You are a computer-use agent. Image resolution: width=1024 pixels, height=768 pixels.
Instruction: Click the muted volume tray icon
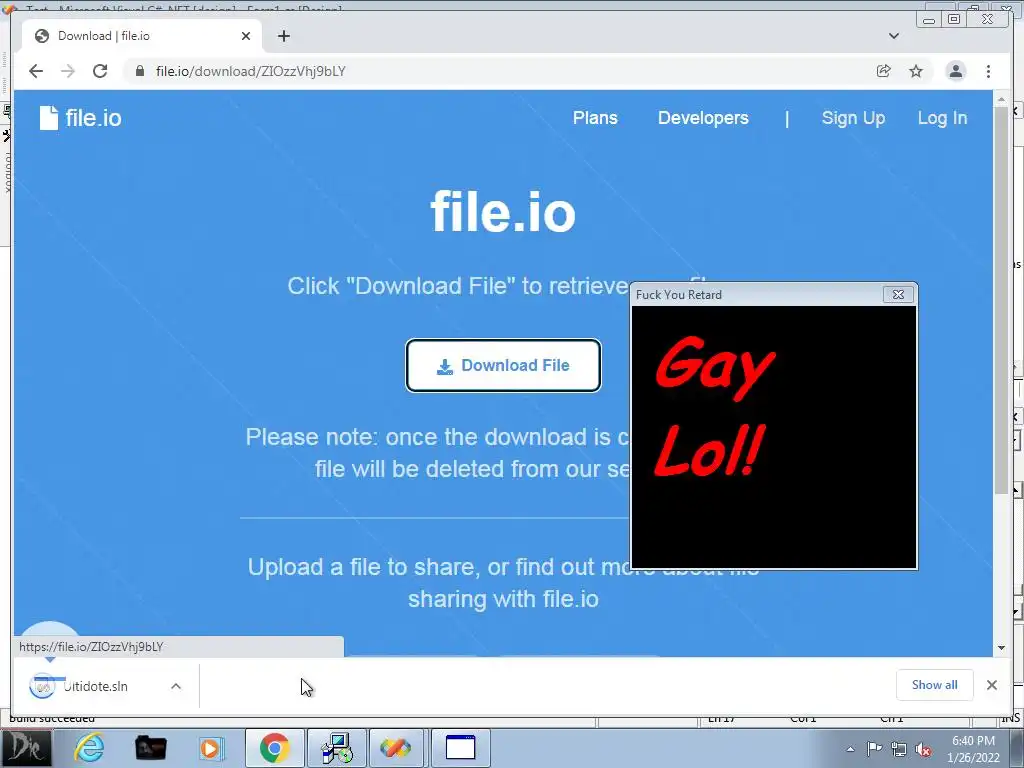pyautogui.click(x=923, y=749)
